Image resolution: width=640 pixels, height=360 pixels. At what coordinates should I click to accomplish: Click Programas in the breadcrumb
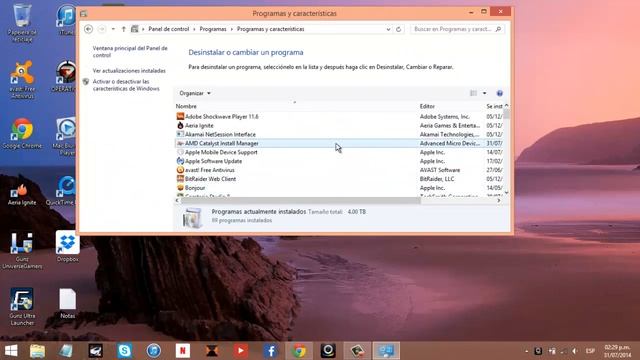213,29
